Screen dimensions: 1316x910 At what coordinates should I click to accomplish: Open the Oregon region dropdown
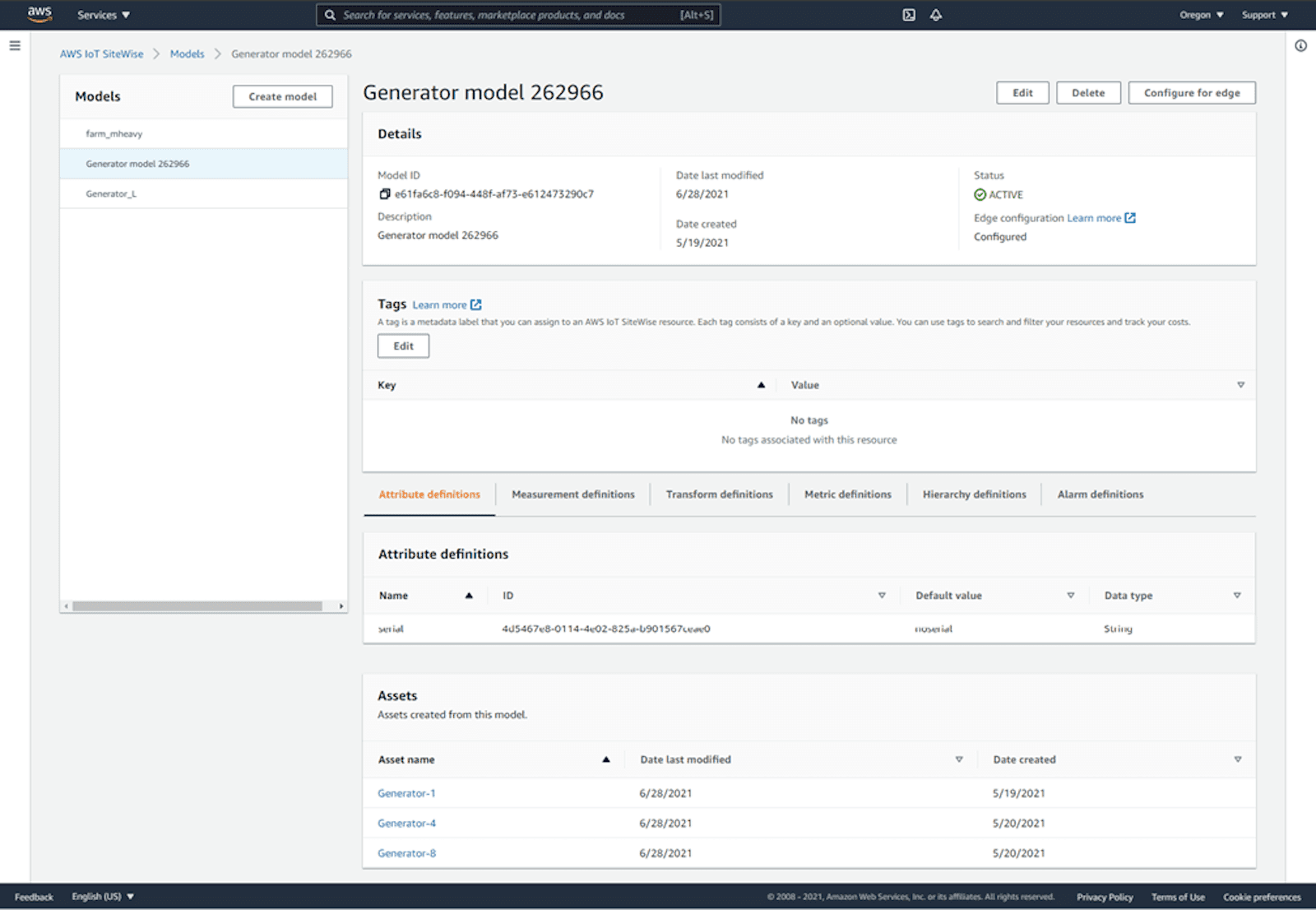1202,15
